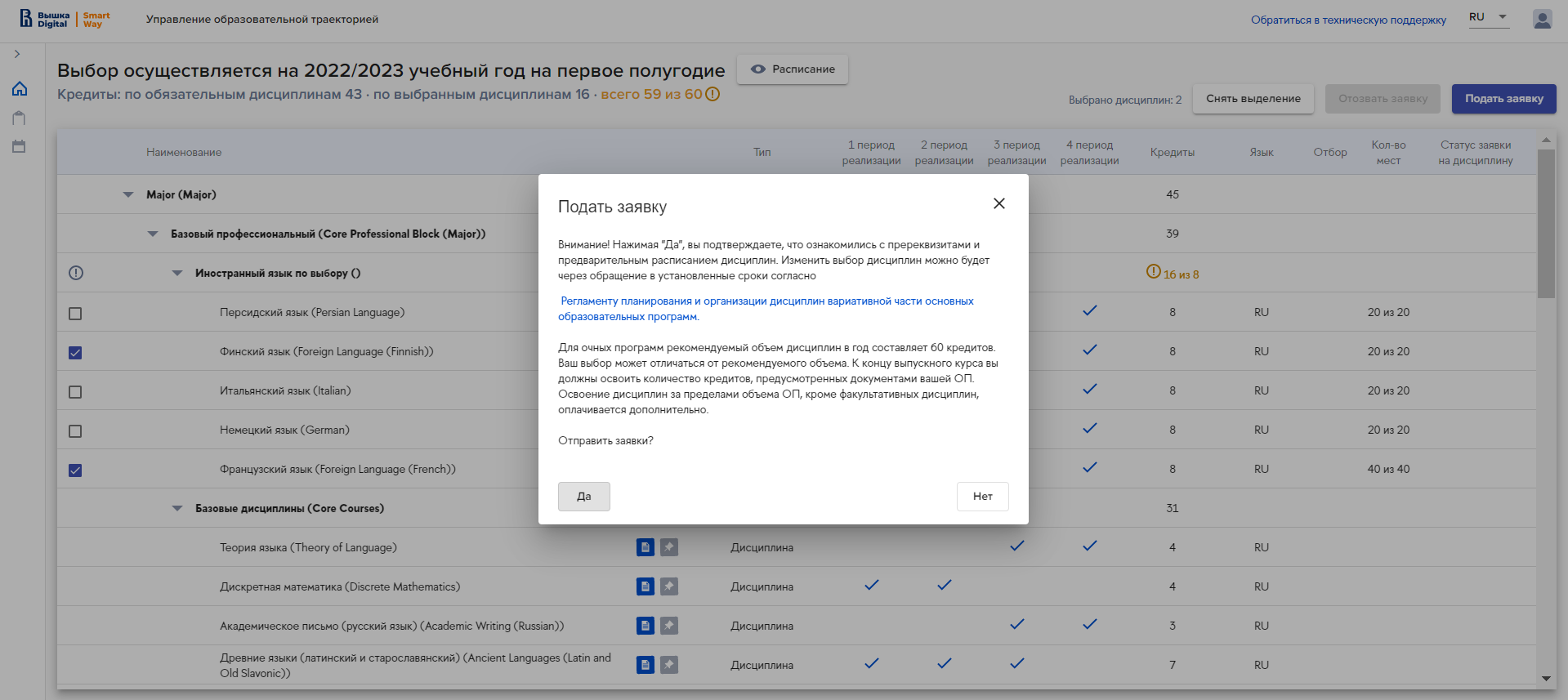Open document icon for Теория языка
This screenshot has width=1568, height=700.
(x=645, y=547)
